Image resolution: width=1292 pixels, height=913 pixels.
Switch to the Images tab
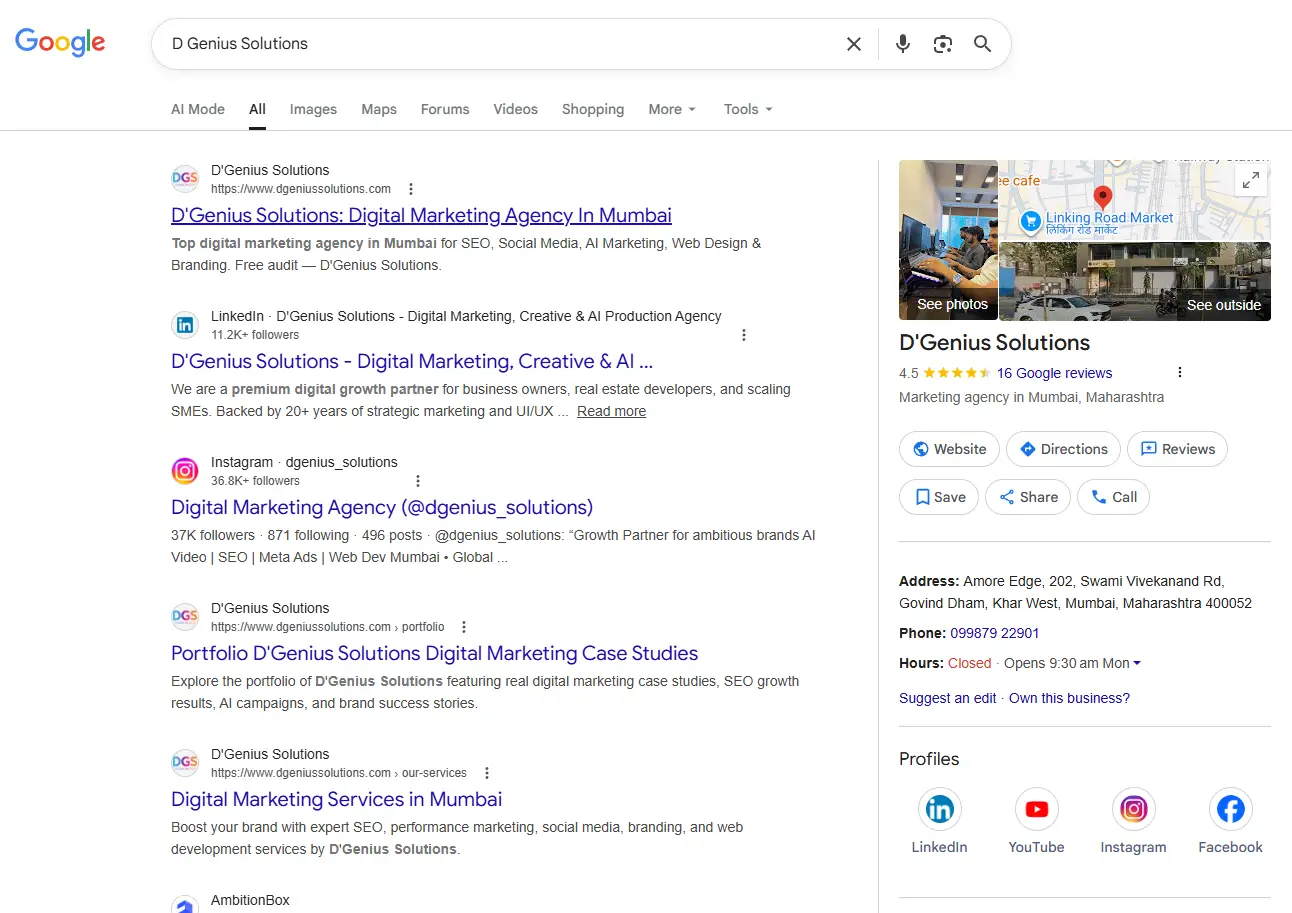click(x=313, y=109)
